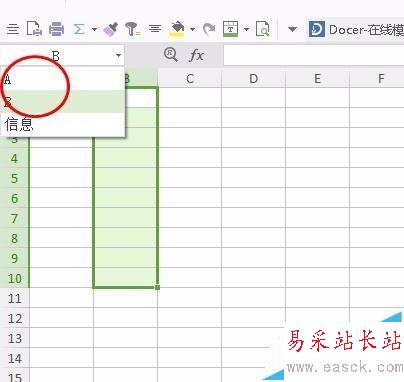404x382 pixels.
Task: Select row 13 header
Action: pyautogui.click(x=14, y=338)
